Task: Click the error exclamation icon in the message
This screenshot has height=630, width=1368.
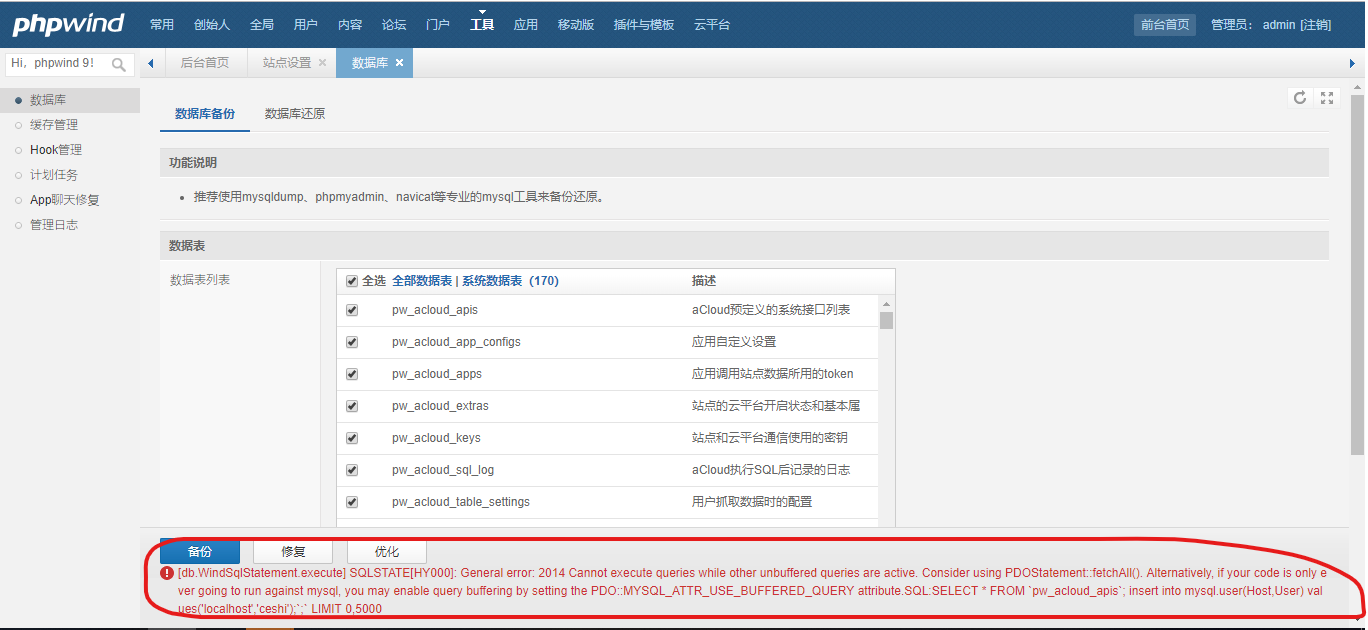Action: tap(167, 573)
